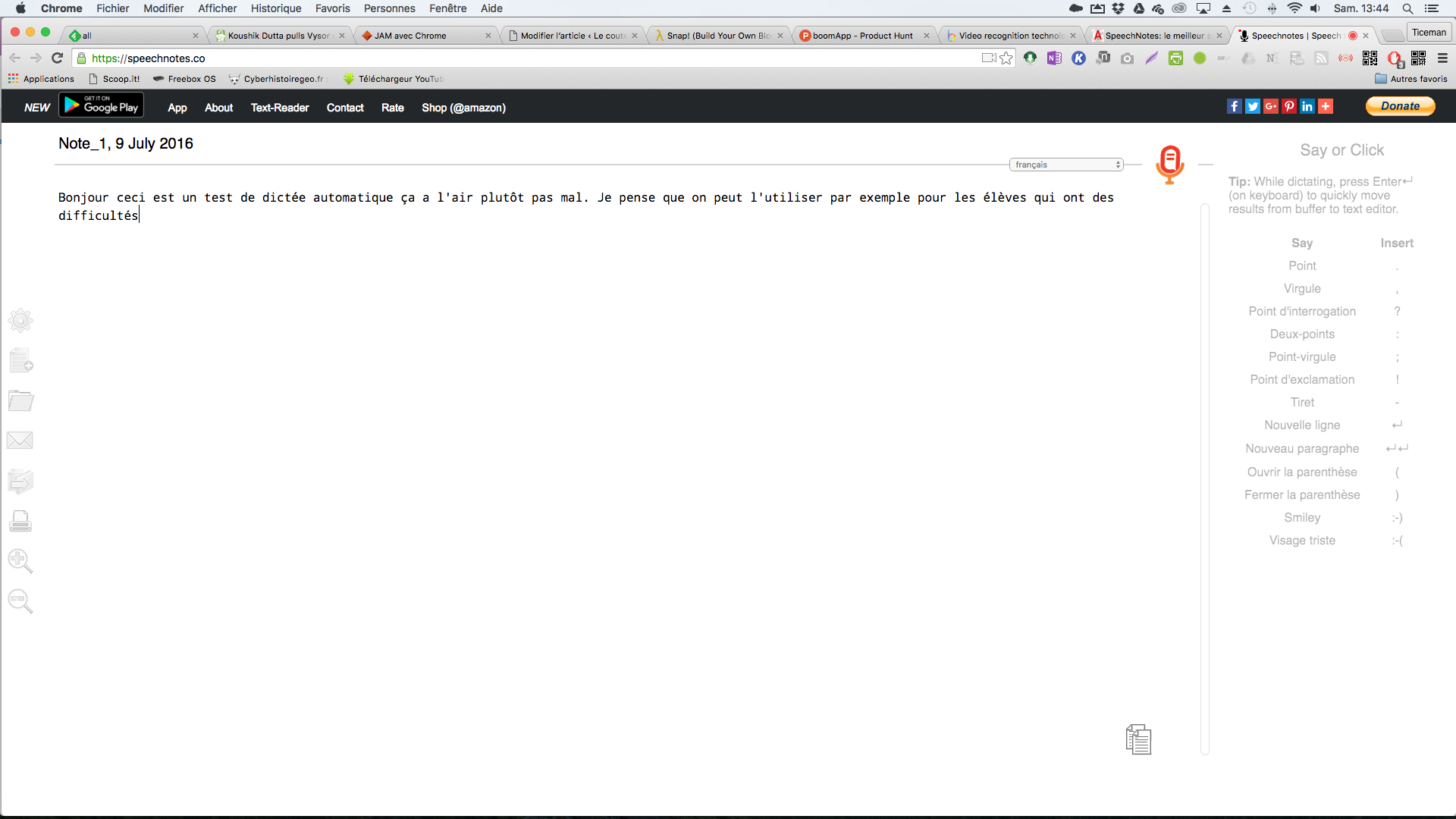This screenshot has width=1456, height=819.
Task: Click the Shop (@amazon) button
Action: [463, 107]
